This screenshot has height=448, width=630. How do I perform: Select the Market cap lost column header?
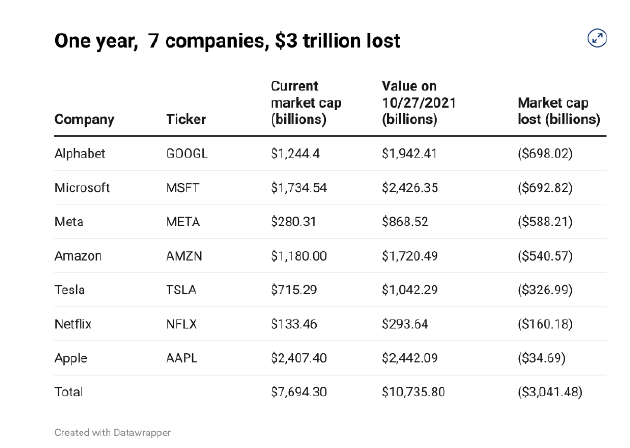pyautogui.click(x=558, y=111)
